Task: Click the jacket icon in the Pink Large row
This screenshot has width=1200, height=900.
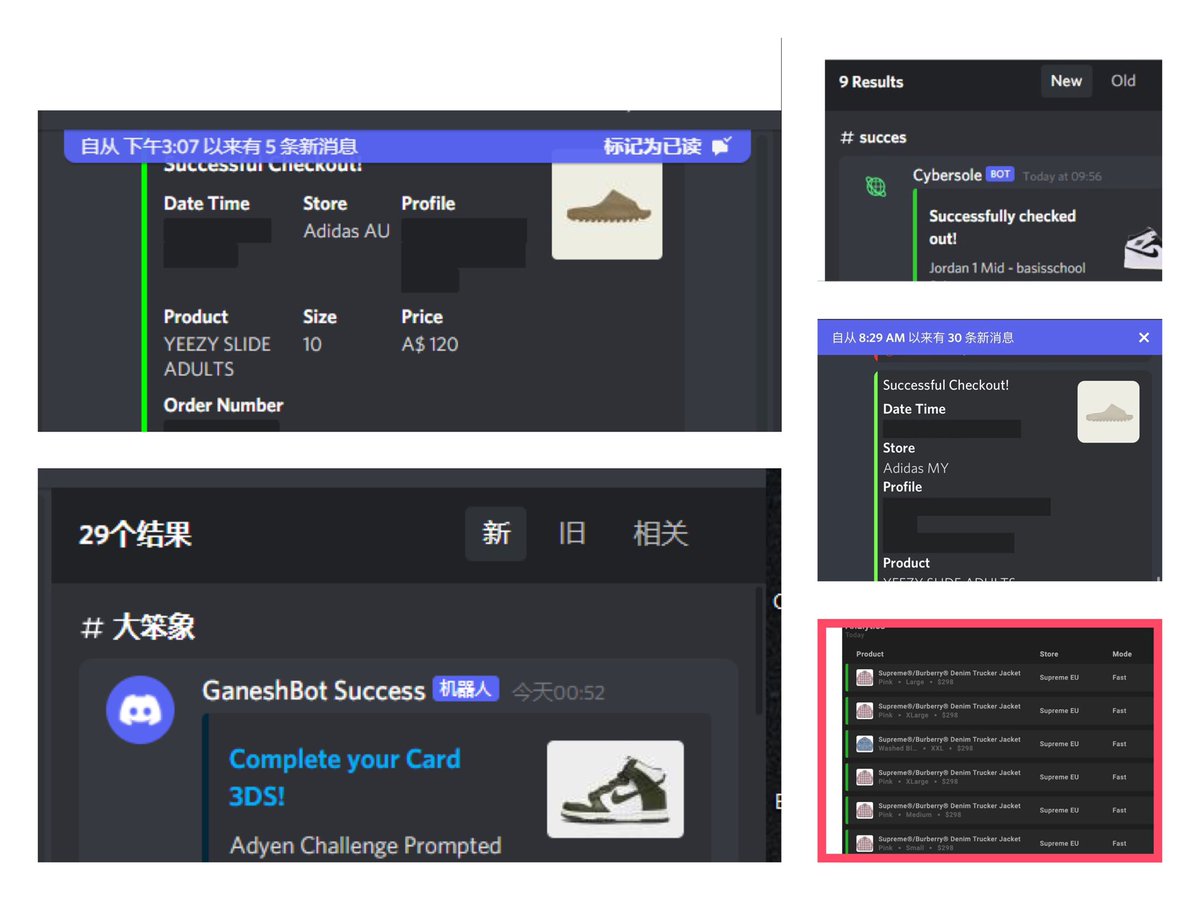Action: [865, 678]
